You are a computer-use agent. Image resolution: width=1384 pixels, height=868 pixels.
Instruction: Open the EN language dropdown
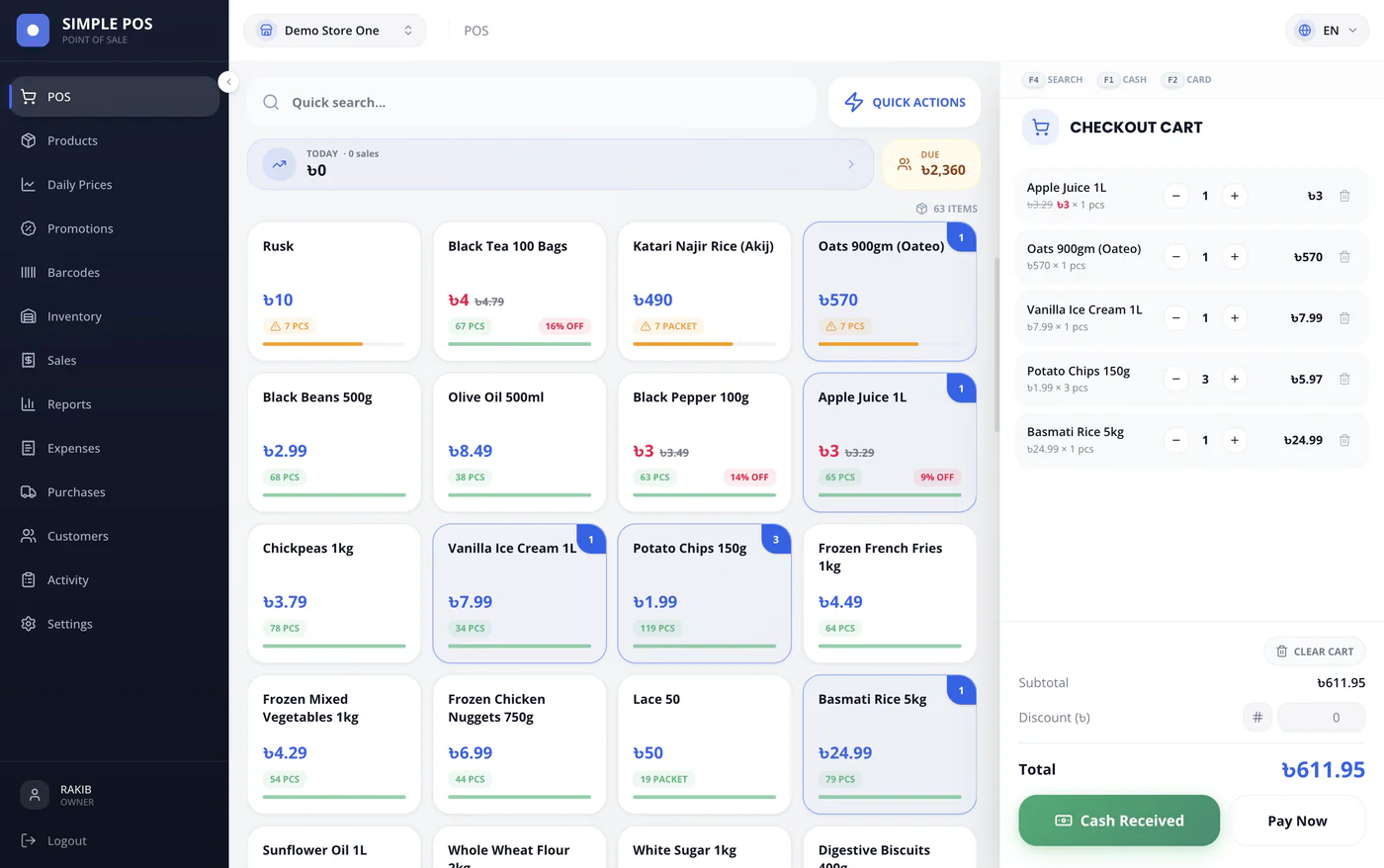pyautogui.click(x=1327, y=31)
